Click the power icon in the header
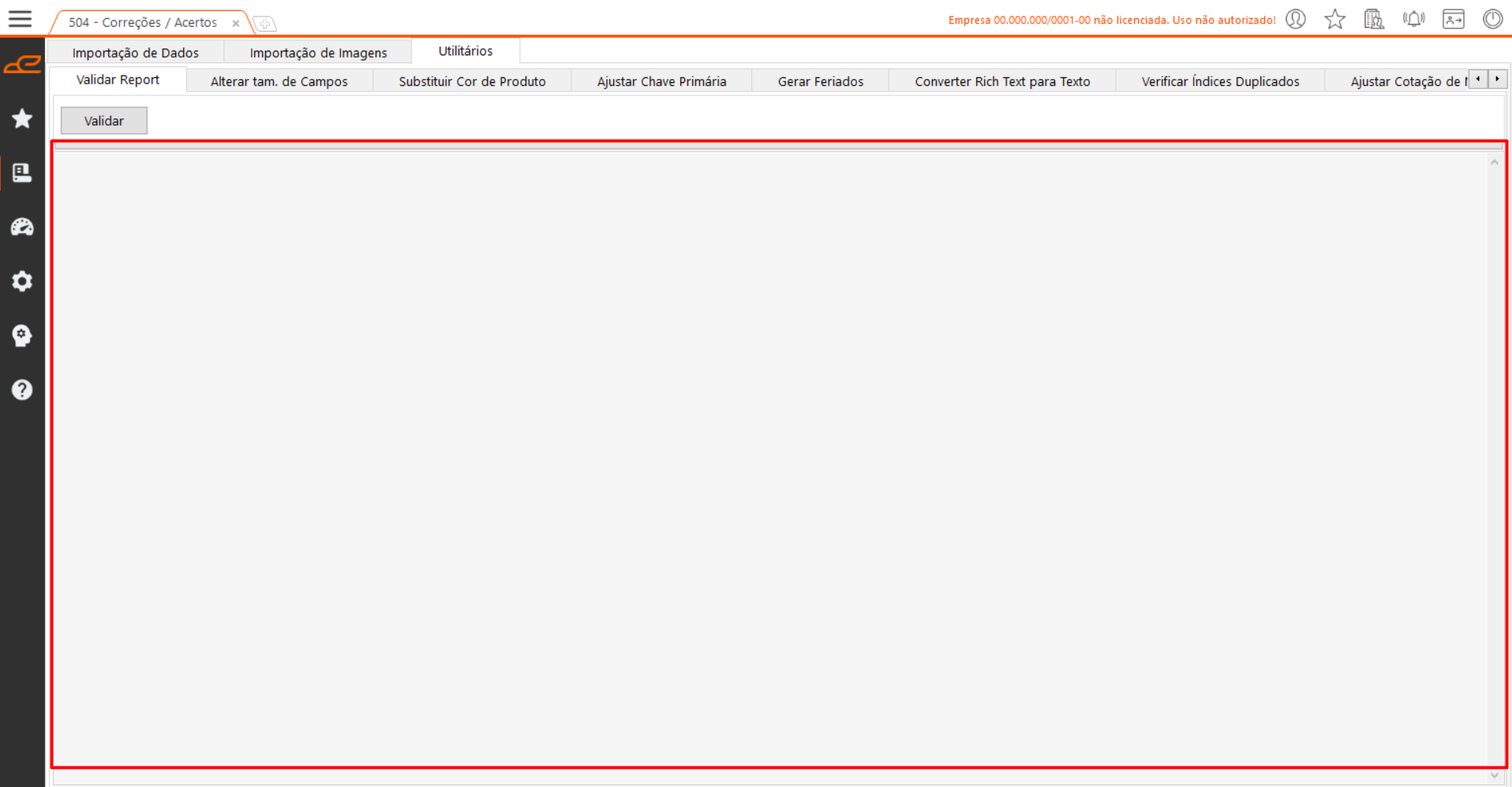 click(1492, 19)
